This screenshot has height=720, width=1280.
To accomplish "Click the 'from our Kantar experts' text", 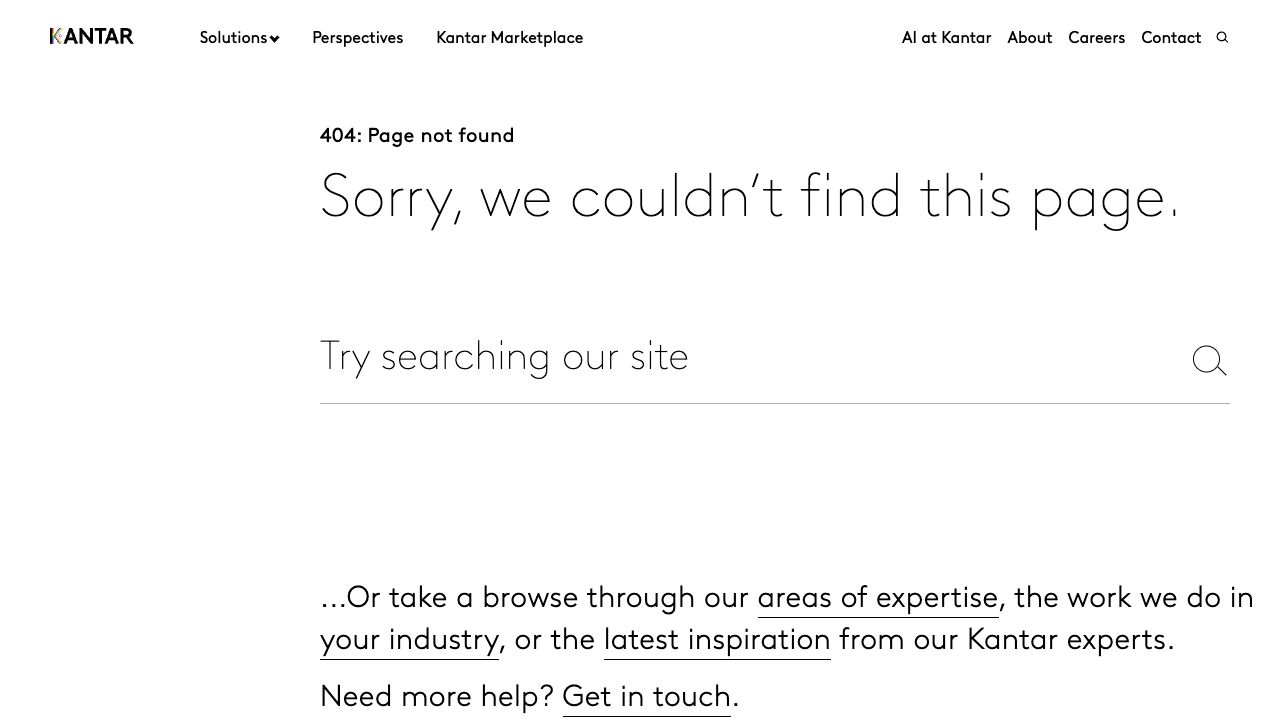I will click(x=1006, y=639).
